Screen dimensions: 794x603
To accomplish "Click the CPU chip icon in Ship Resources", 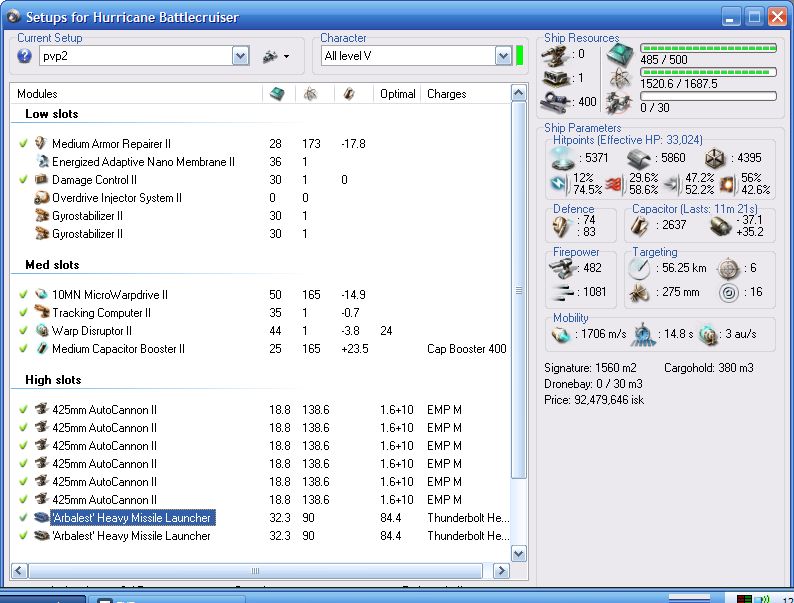I will coord(620,54).
